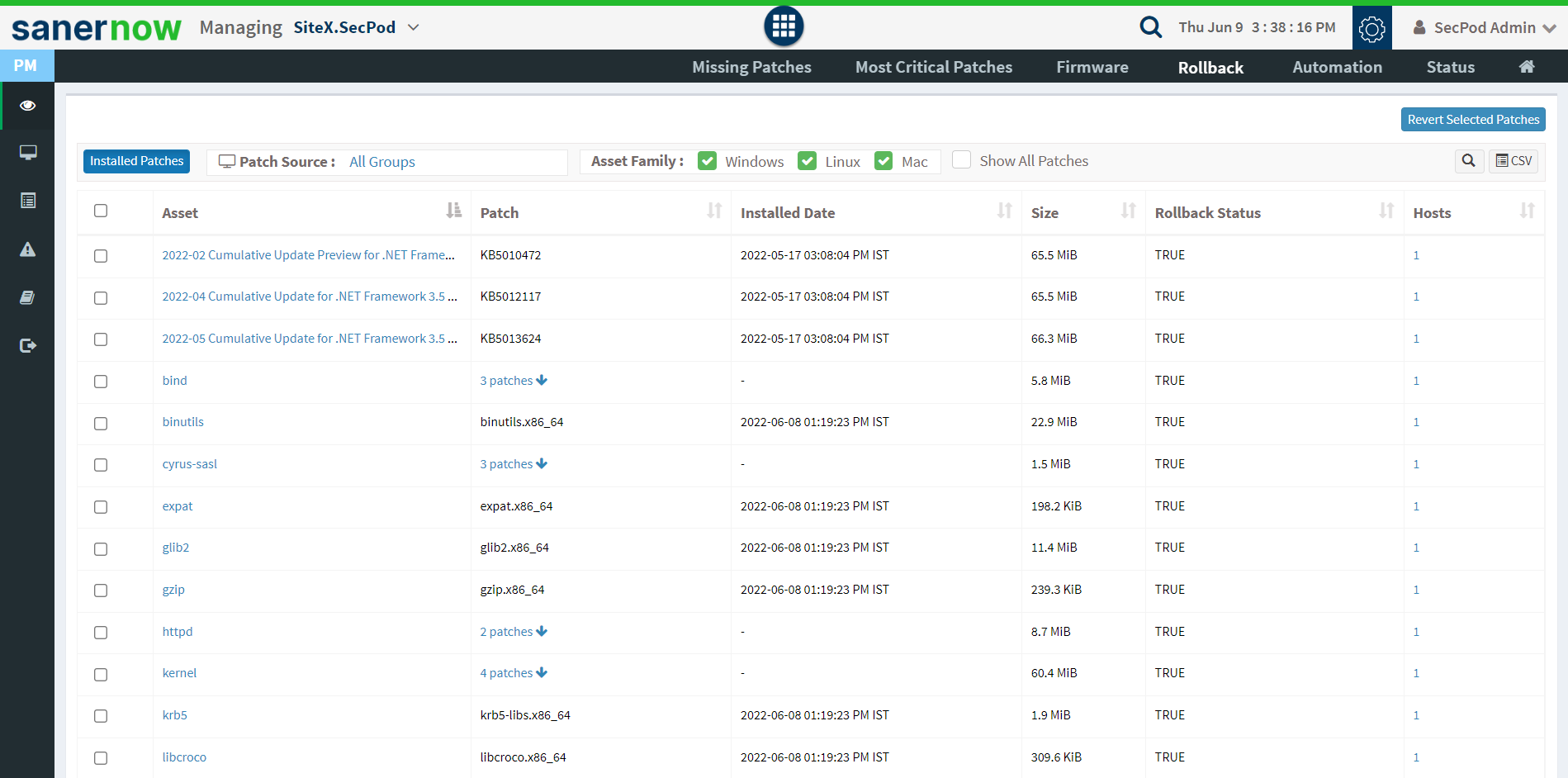
Task: Open the settings gear icon
Action: coord(1372,28)
